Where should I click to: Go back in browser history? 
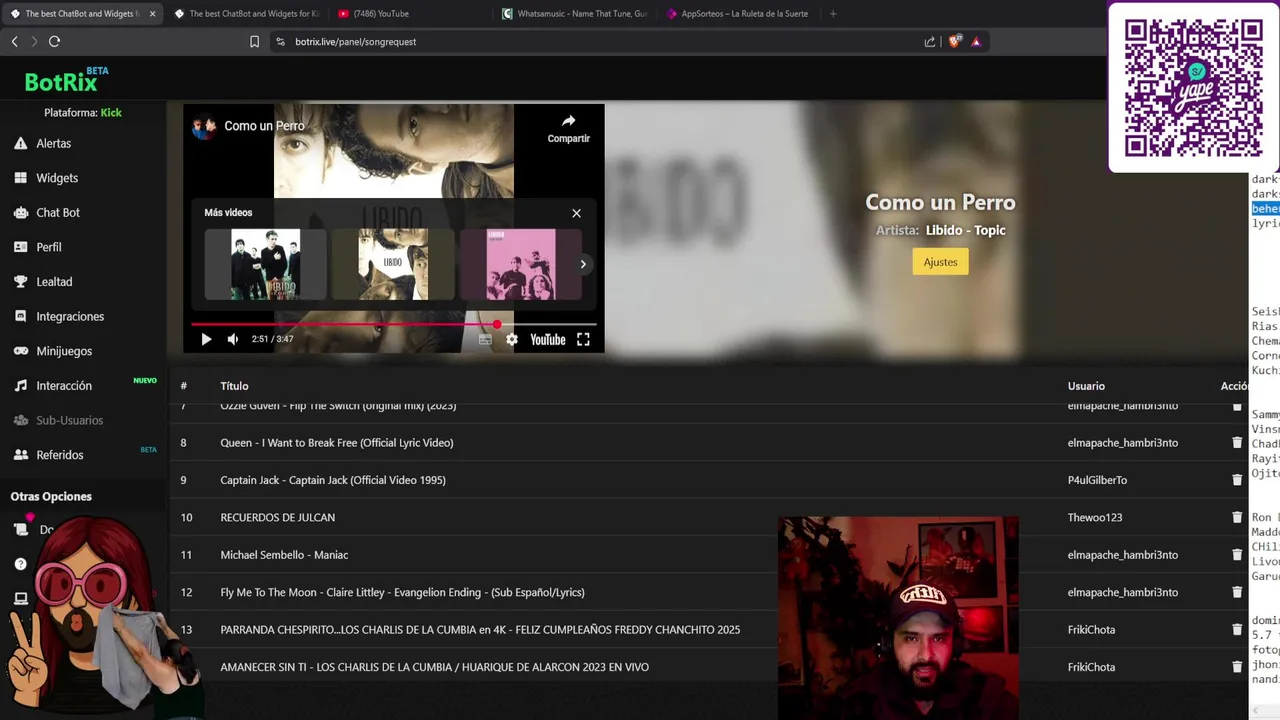(14, 41)
